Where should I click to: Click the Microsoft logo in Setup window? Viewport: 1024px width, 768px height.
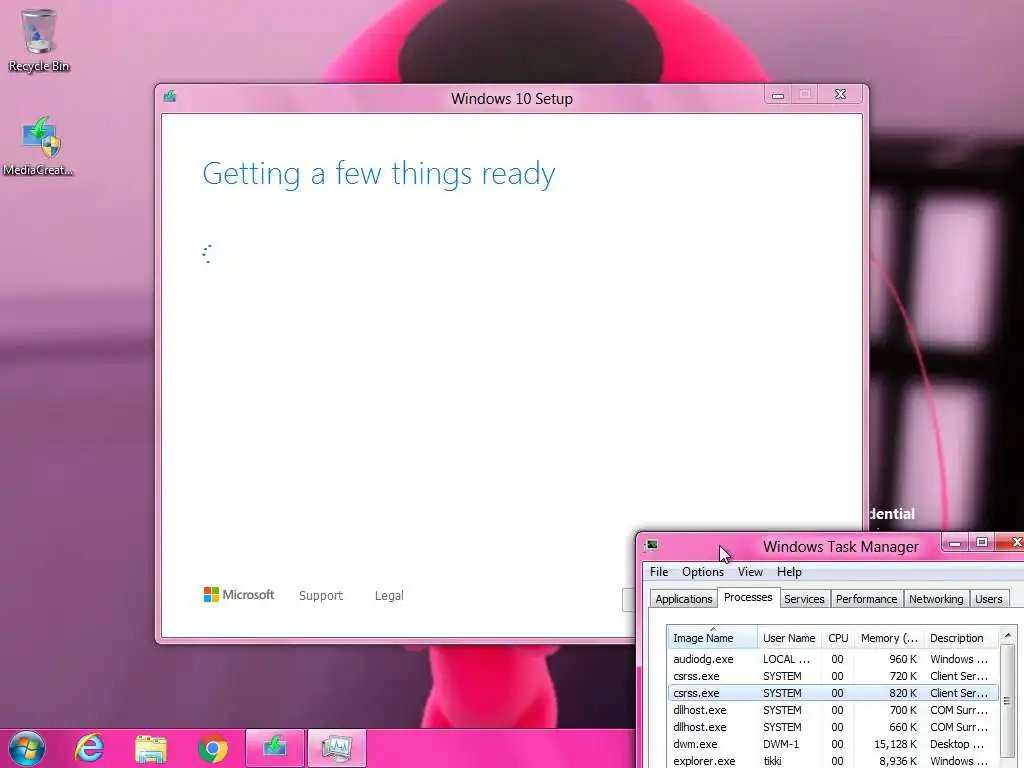(239, 594)
